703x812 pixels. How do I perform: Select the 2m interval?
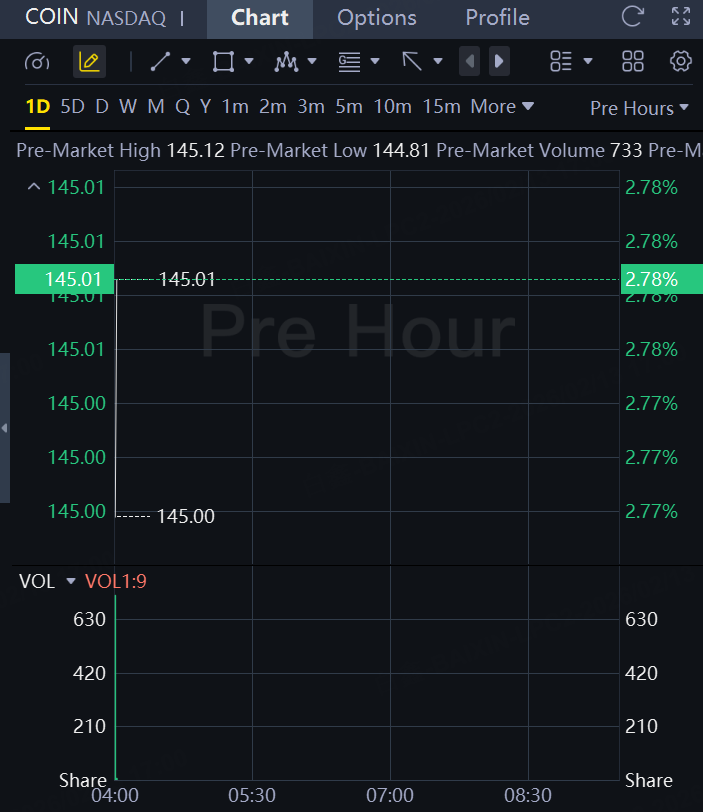[x=273, y=107]
